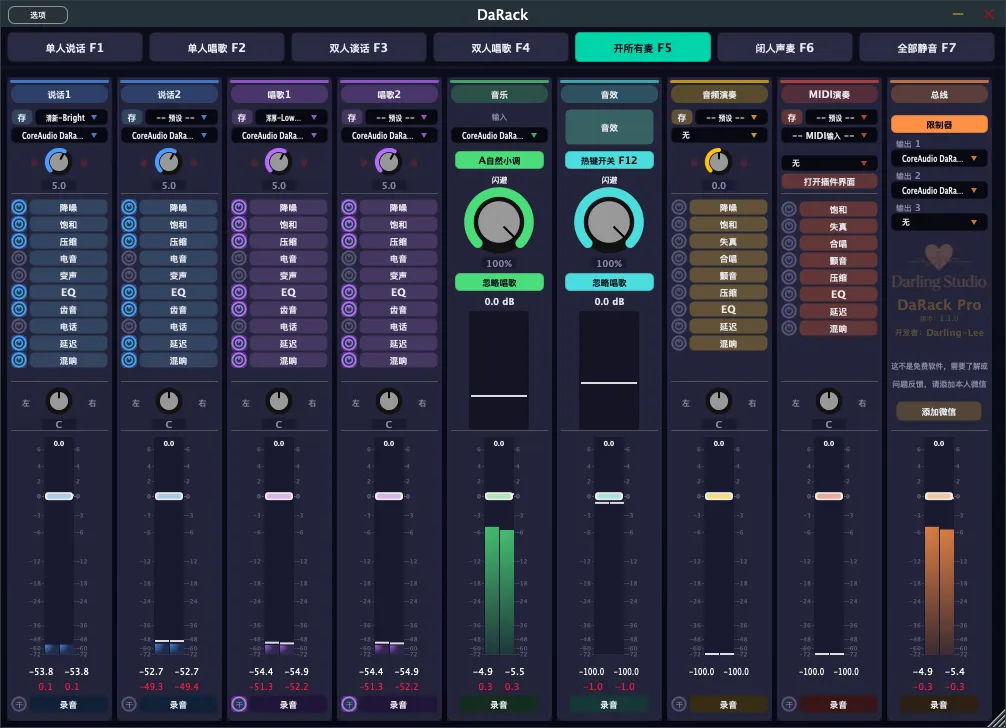Click the 齿音 power icon in 唱歌1

239,309
